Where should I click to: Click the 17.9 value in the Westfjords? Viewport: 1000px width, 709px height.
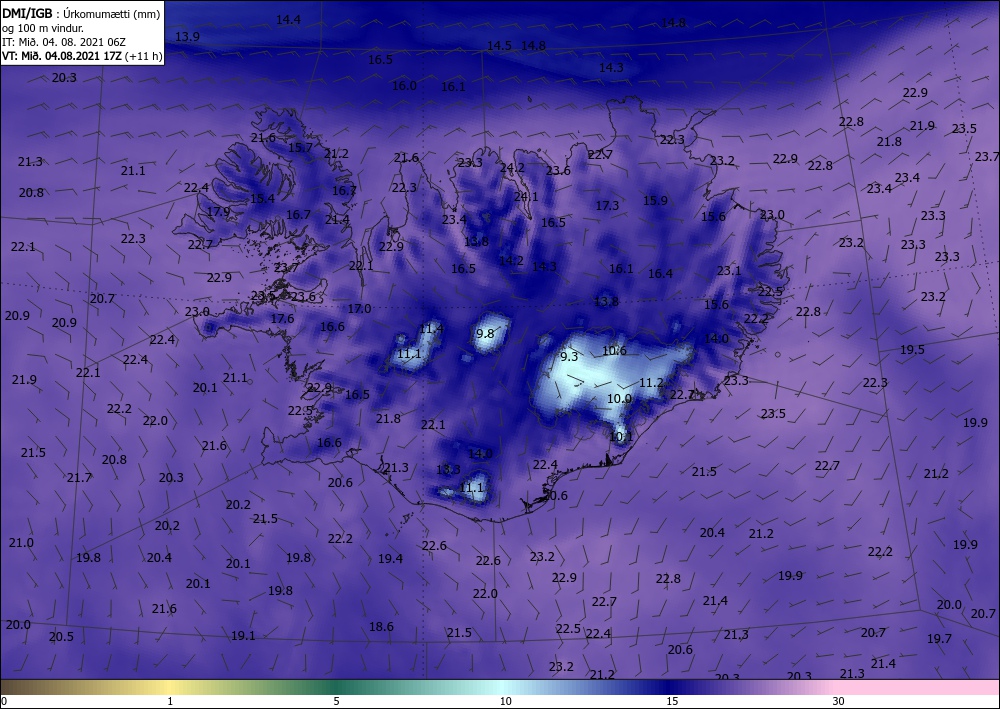(x=218, y=212)
